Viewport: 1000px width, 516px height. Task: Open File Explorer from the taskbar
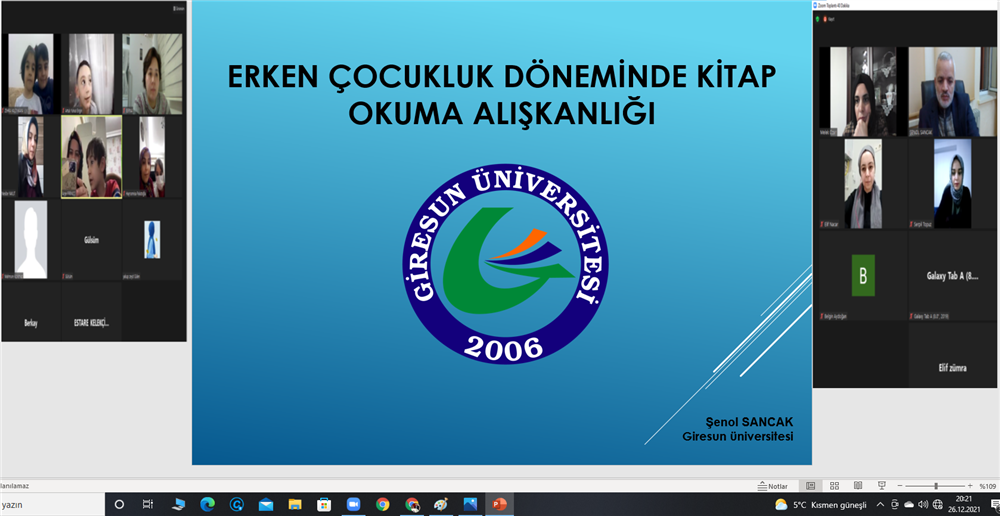(x=295, y=505)
